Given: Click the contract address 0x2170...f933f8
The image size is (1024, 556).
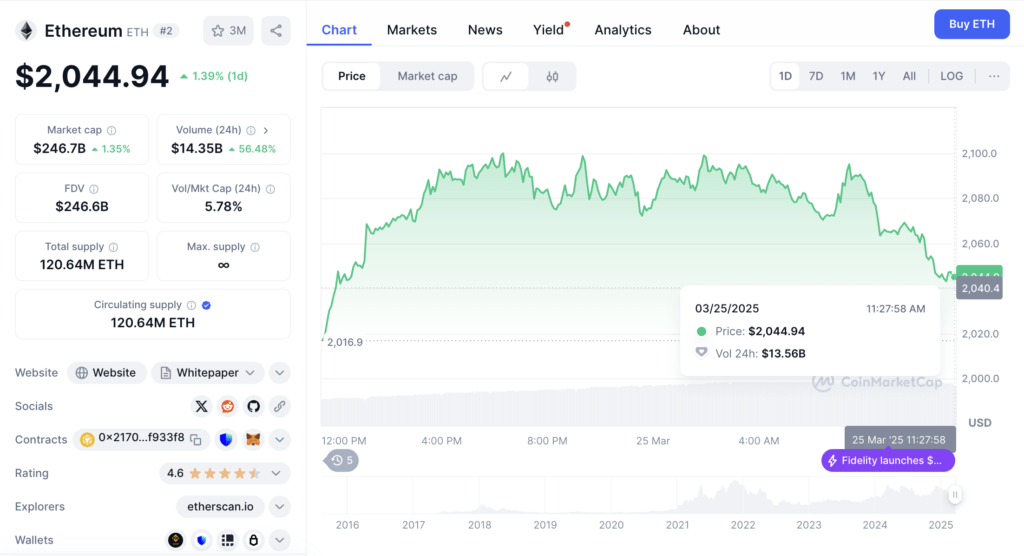Looking at the screenshot, I should coord(141,438).
